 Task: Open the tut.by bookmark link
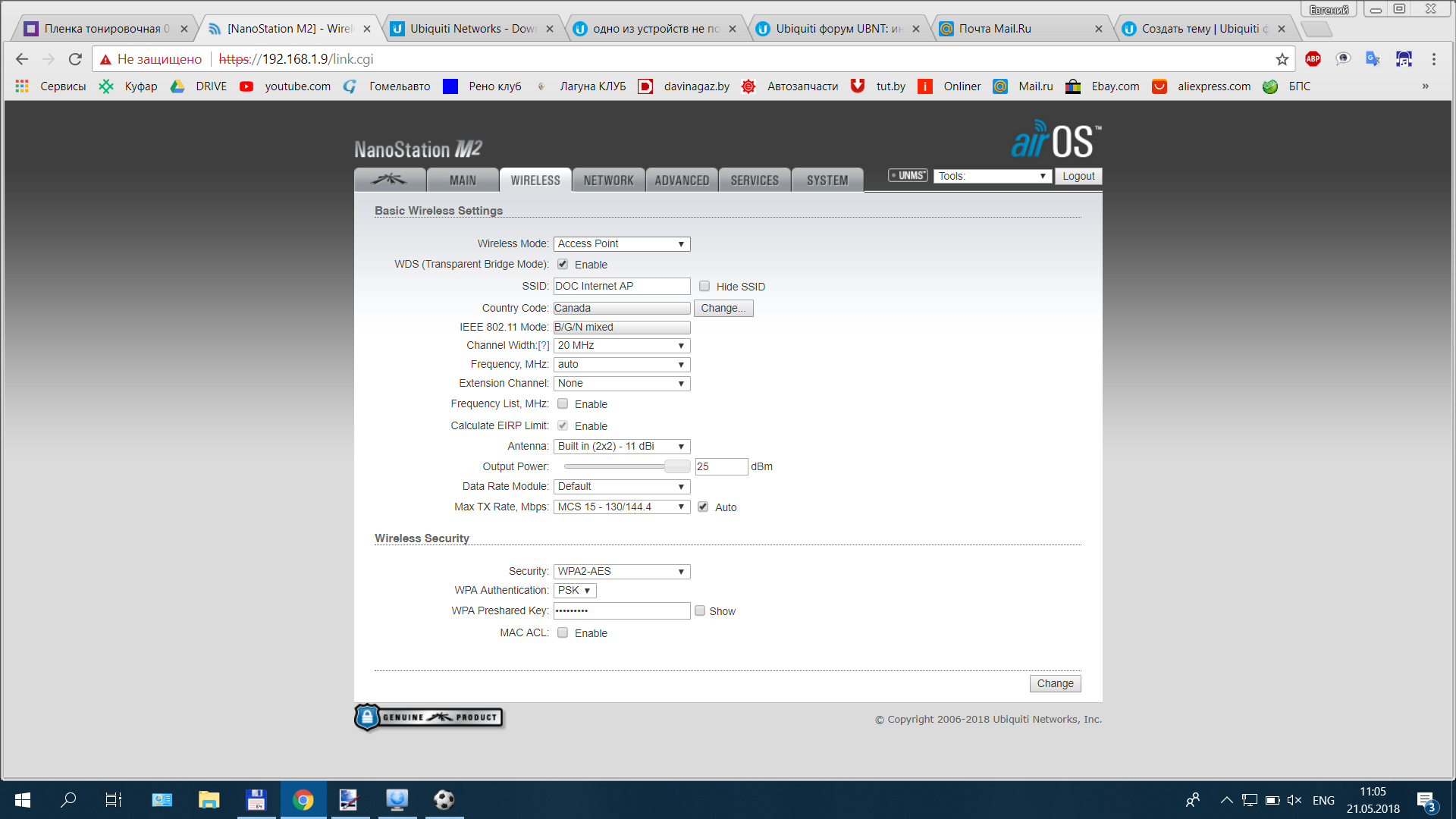coord(878,86)
